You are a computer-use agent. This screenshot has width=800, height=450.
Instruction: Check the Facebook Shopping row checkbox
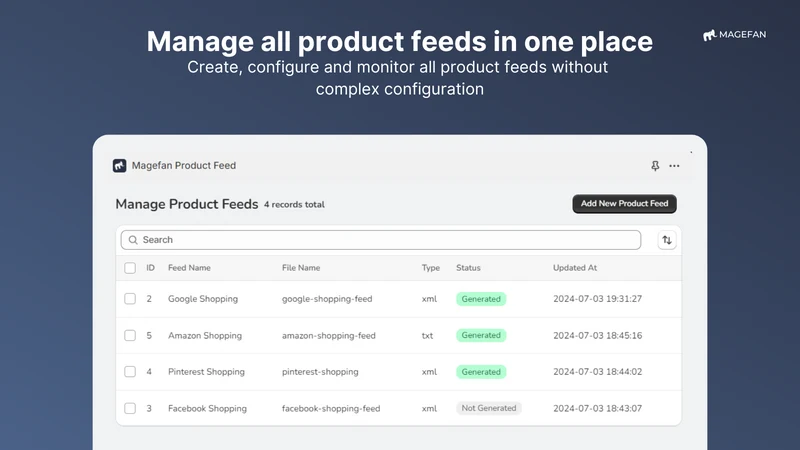(130, 408)
